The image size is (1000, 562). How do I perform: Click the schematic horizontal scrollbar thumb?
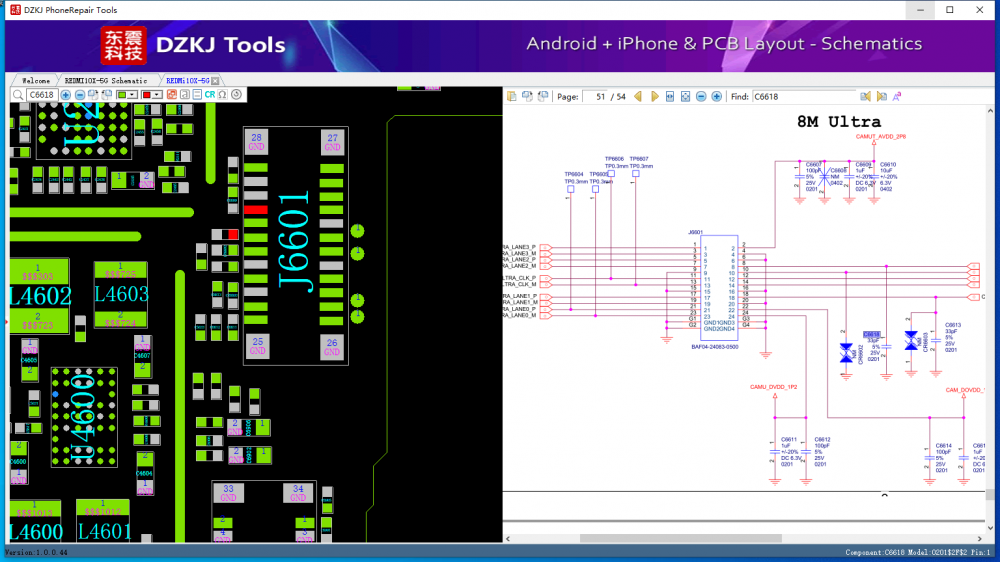680,538
